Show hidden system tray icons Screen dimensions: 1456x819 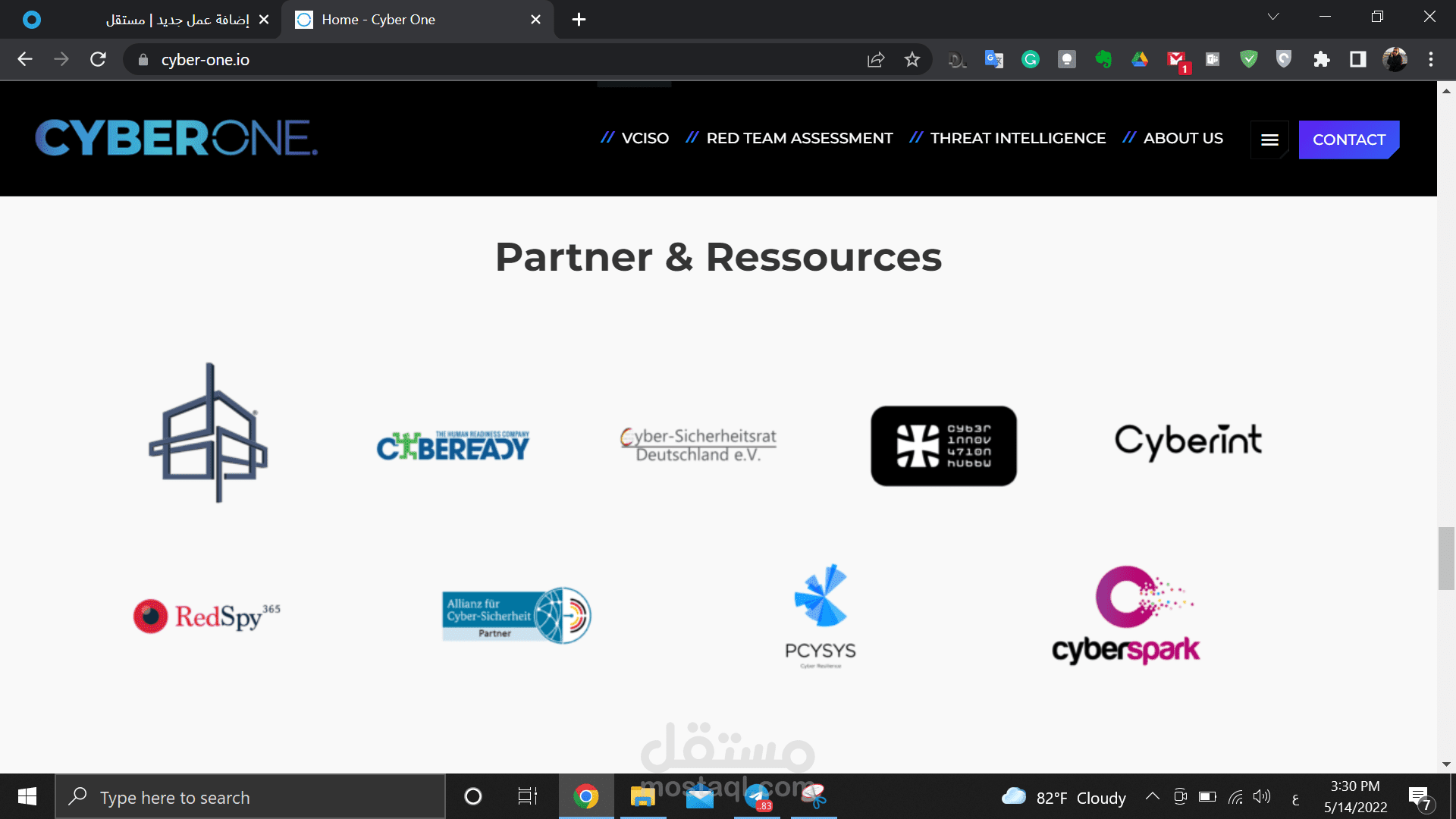1152,796
